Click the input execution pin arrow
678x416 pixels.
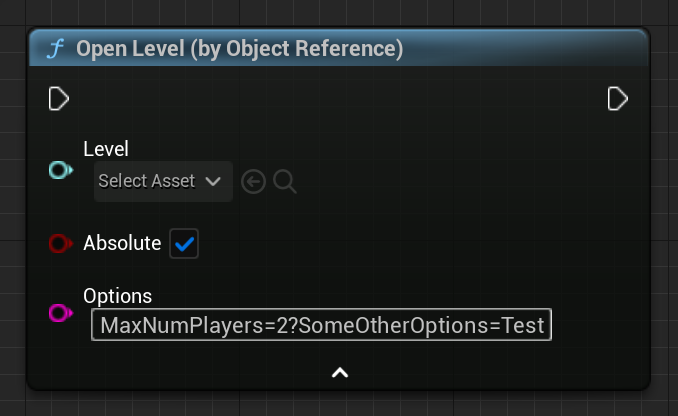point(58,99)
